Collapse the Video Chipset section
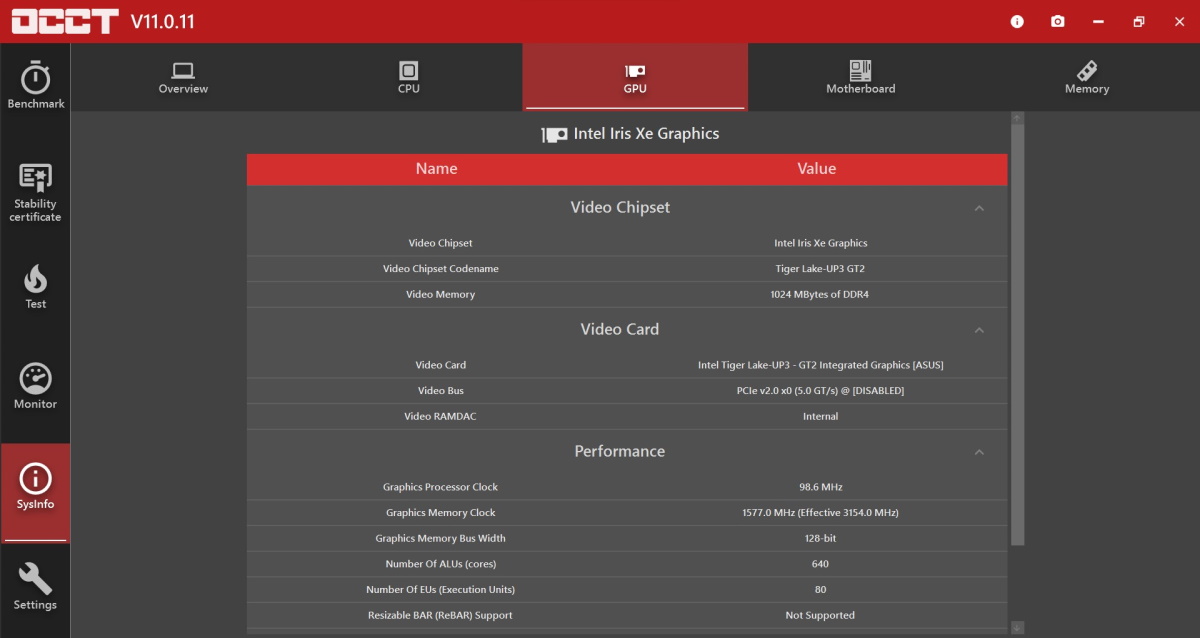Screen dimensions: 1200x638 [979, 208]
